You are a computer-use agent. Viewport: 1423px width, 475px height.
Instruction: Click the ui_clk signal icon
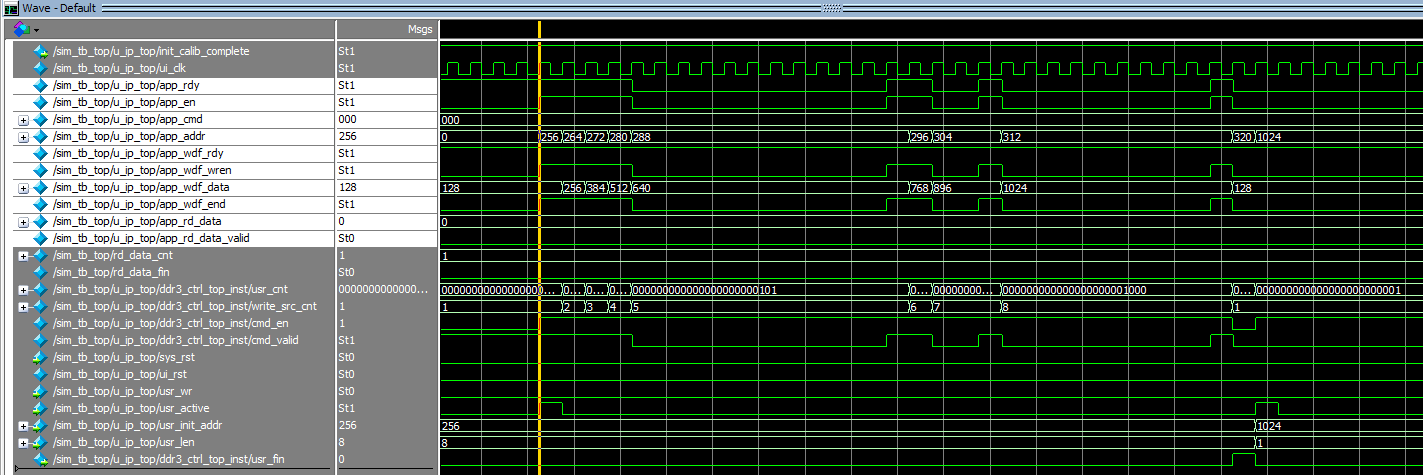tap(40, 68)
